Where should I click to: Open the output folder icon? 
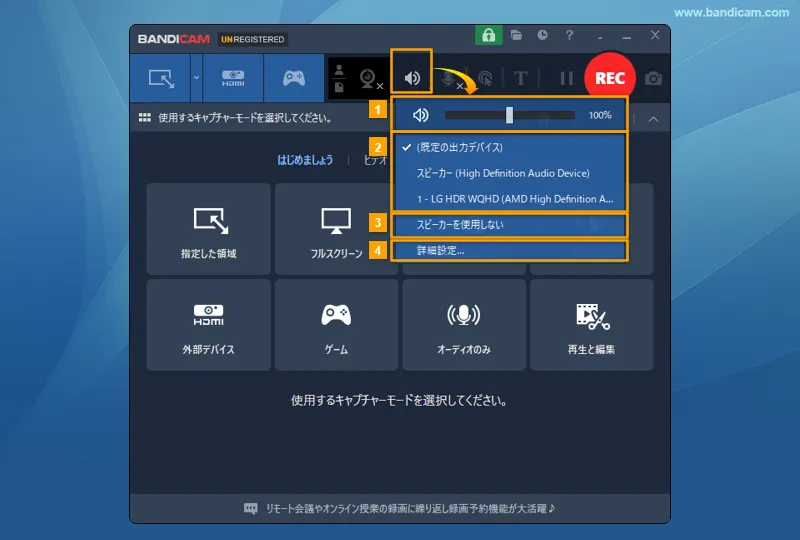[x=516, y=35]
